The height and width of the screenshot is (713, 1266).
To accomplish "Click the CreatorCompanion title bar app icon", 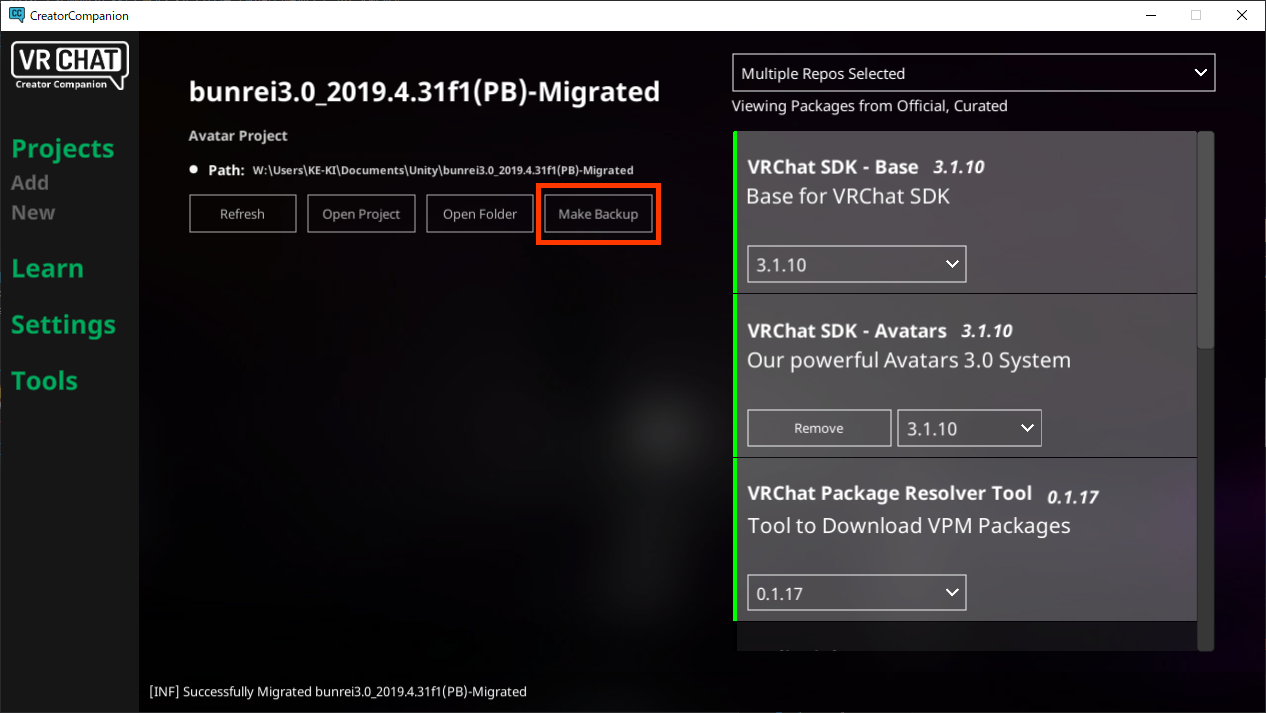I will click(x=16, y=15).
